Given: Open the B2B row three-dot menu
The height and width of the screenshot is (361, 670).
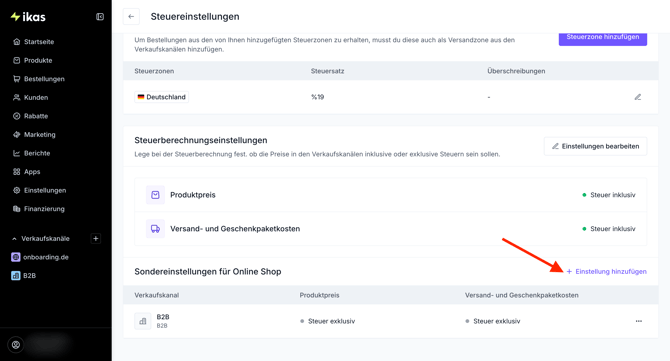Looking at the screenshot, I should 639,321.
